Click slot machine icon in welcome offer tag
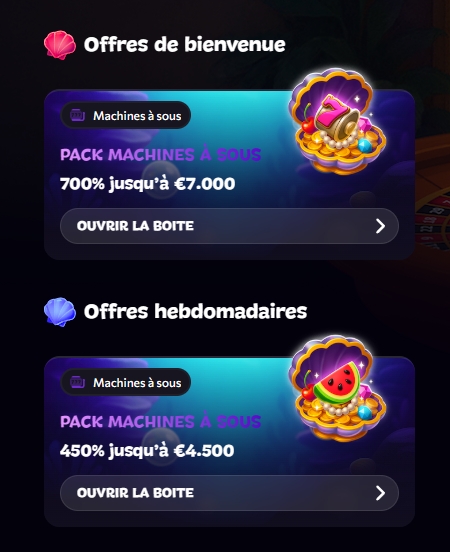450x552 pixels. click(78, 115)
